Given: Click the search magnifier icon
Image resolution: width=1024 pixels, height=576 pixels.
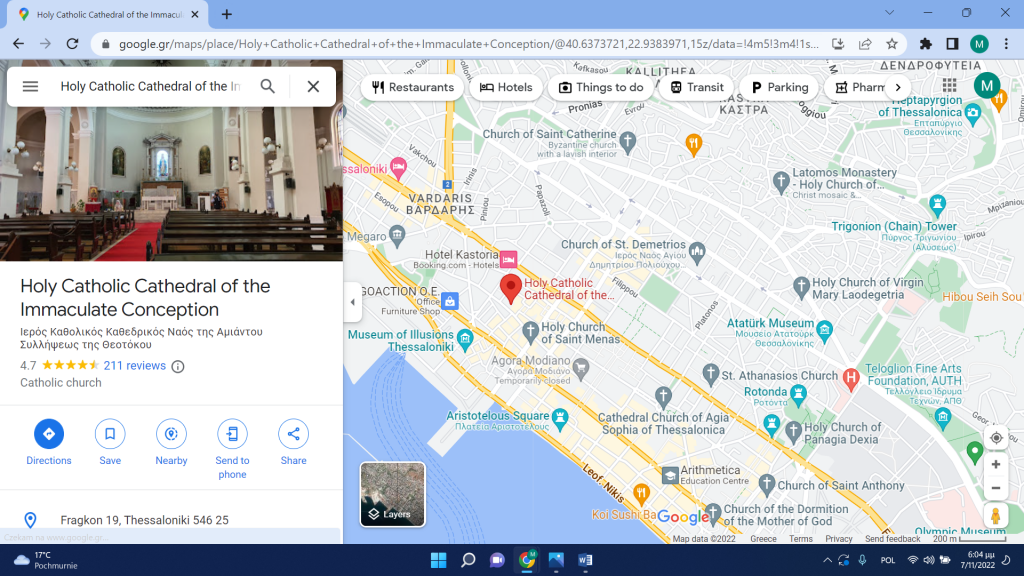Looking at the screenshot, I should [268, 86].
